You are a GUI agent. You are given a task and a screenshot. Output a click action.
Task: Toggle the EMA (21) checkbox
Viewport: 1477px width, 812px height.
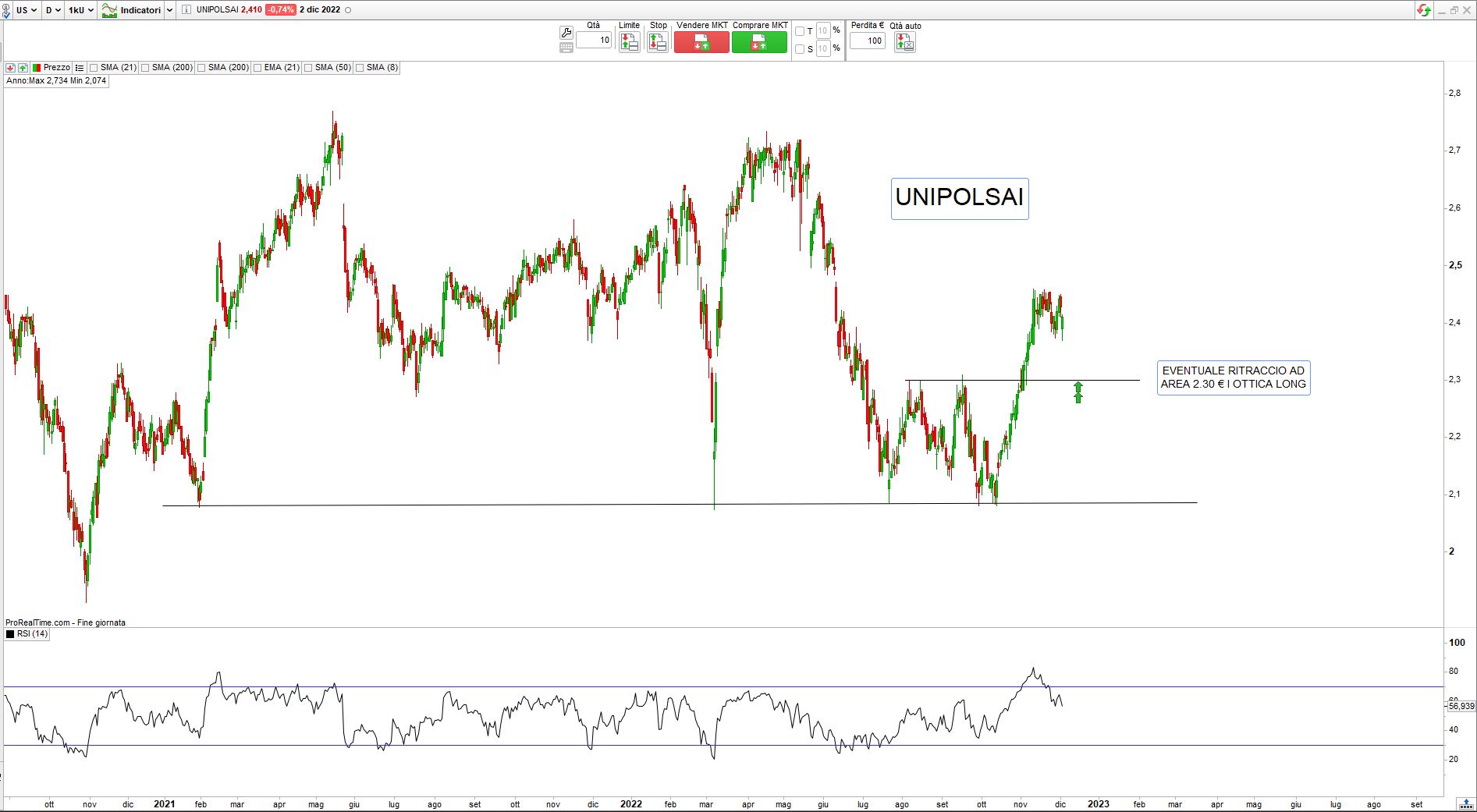pyautogui.click(x=257, y=68)
